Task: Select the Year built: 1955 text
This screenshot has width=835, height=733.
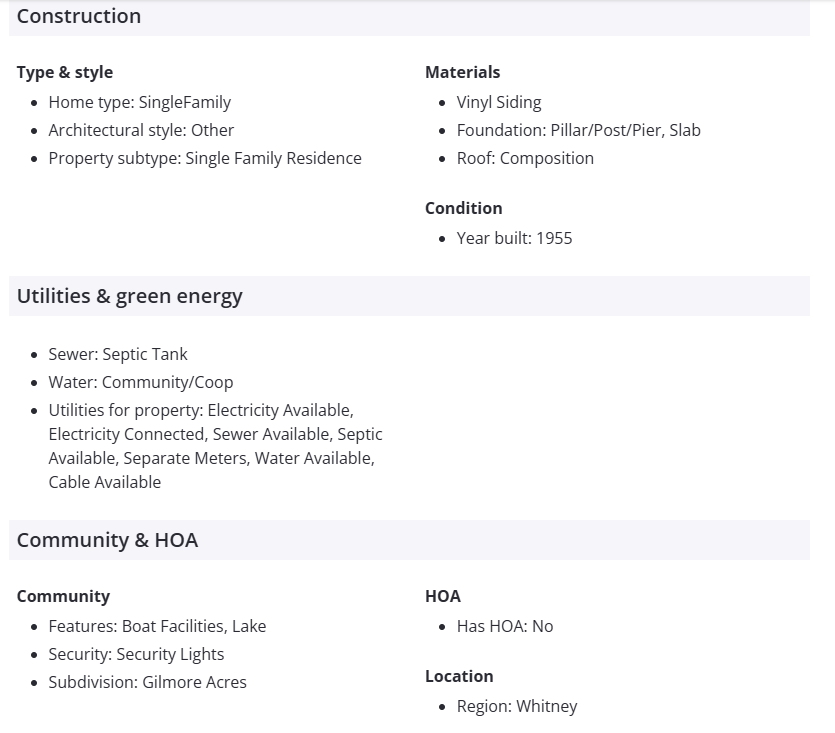Action: [514, 238]
